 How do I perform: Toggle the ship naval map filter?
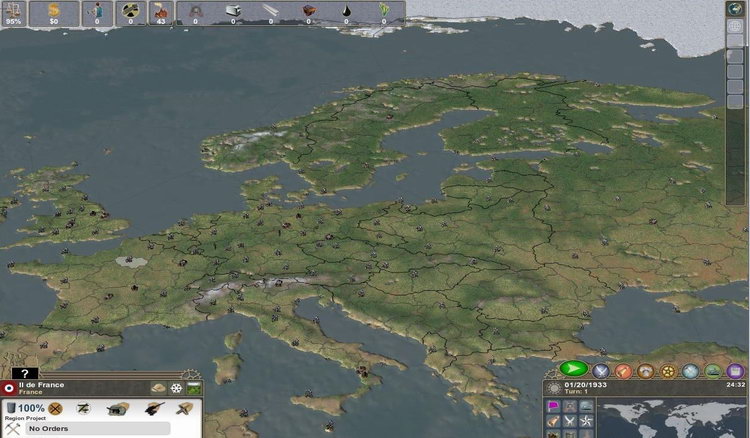tap(586, 406)
